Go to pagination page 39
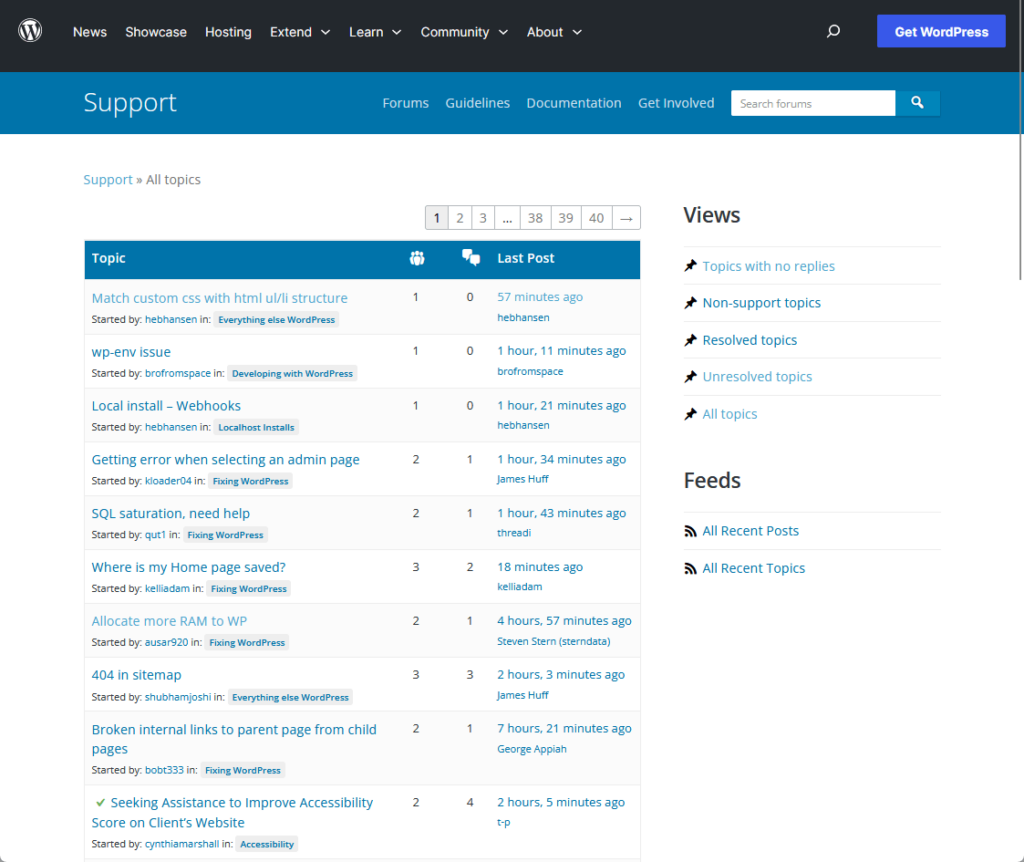The image size is (1024, 862). point(566,218)
